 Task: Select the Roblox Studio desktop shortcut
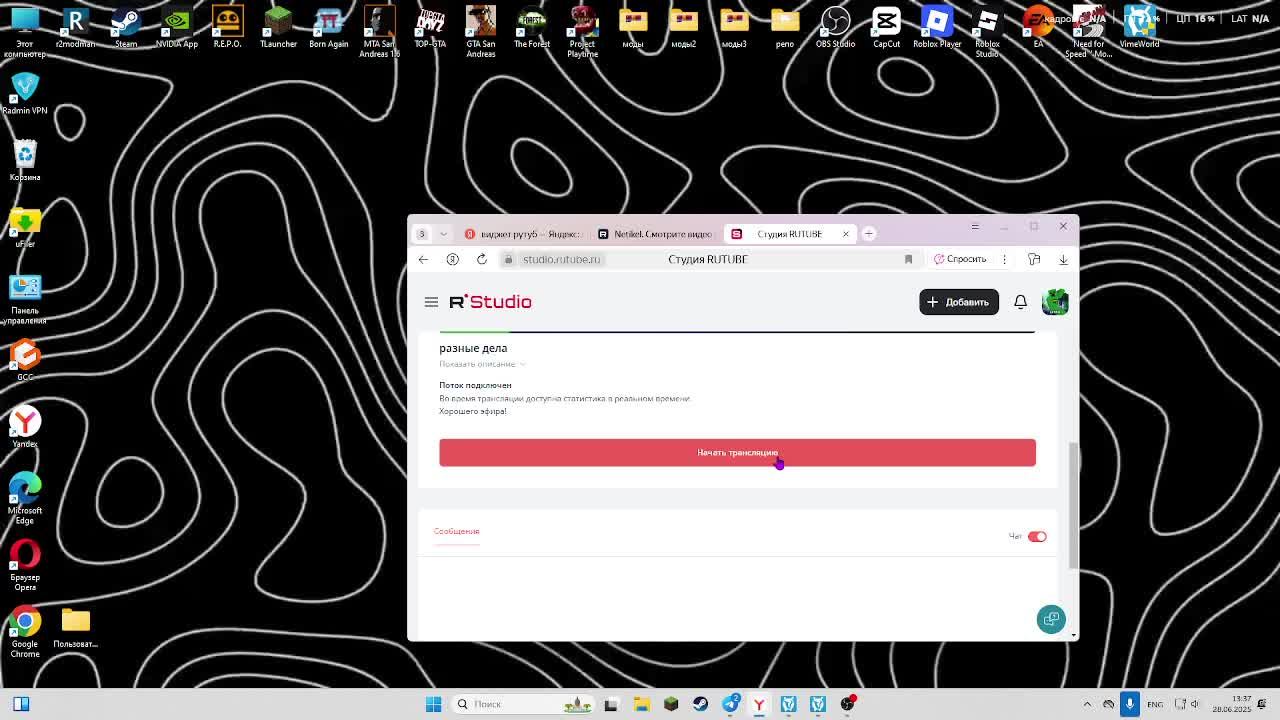[x=987, y=31]
